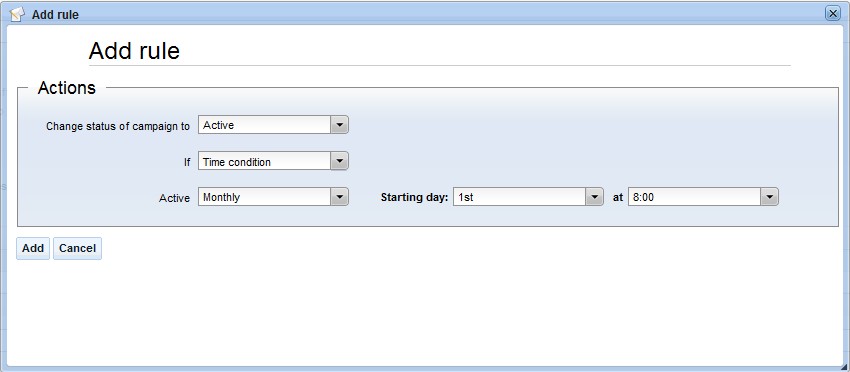Viewport: 850px width, 372px height.
Task: Dismiss the dialog with the Cancel button
Action: pyautogui.click(x=78, y=248)
